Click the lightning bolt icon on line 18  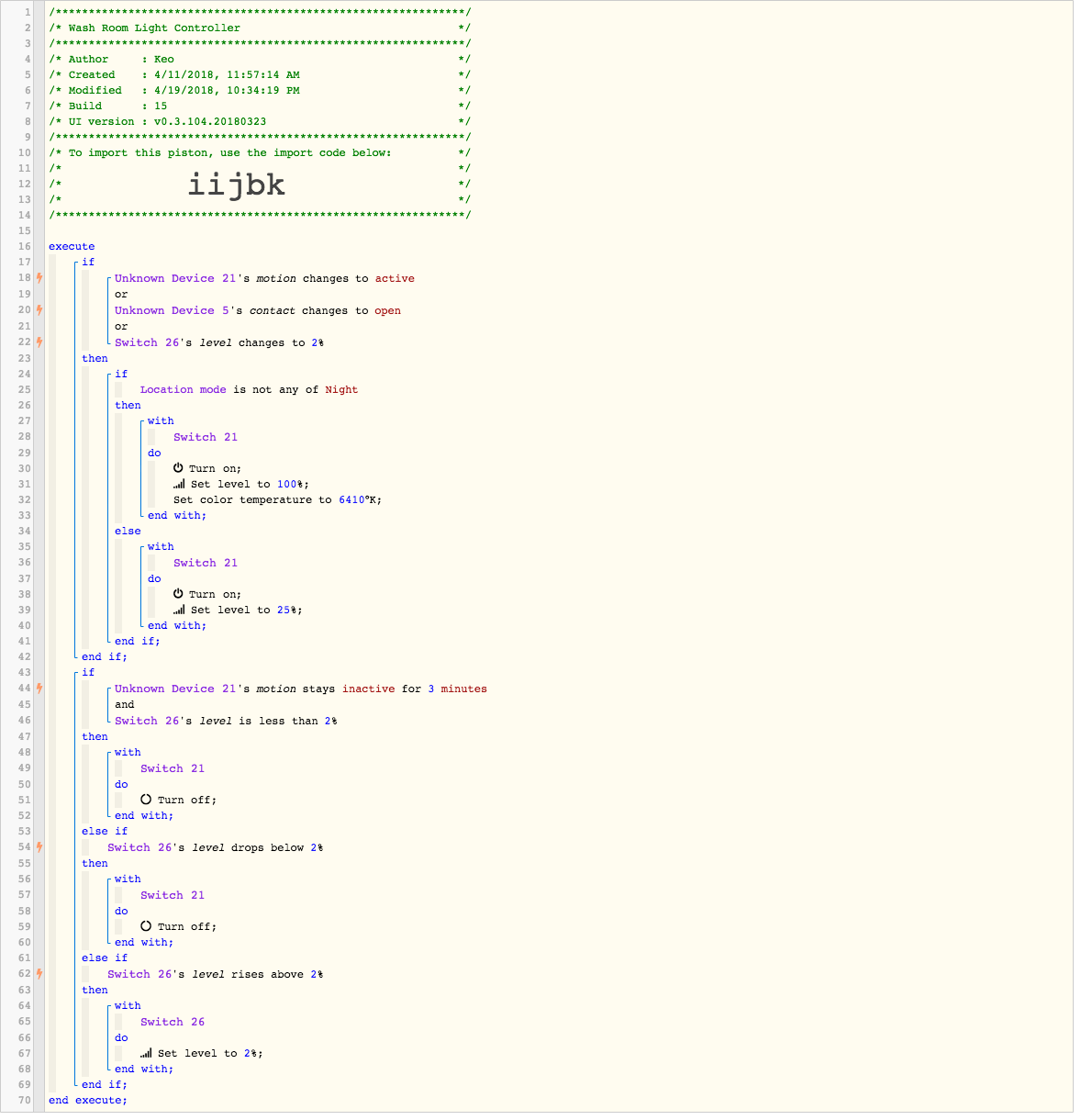pyautogui.click(x=39, y=278)
